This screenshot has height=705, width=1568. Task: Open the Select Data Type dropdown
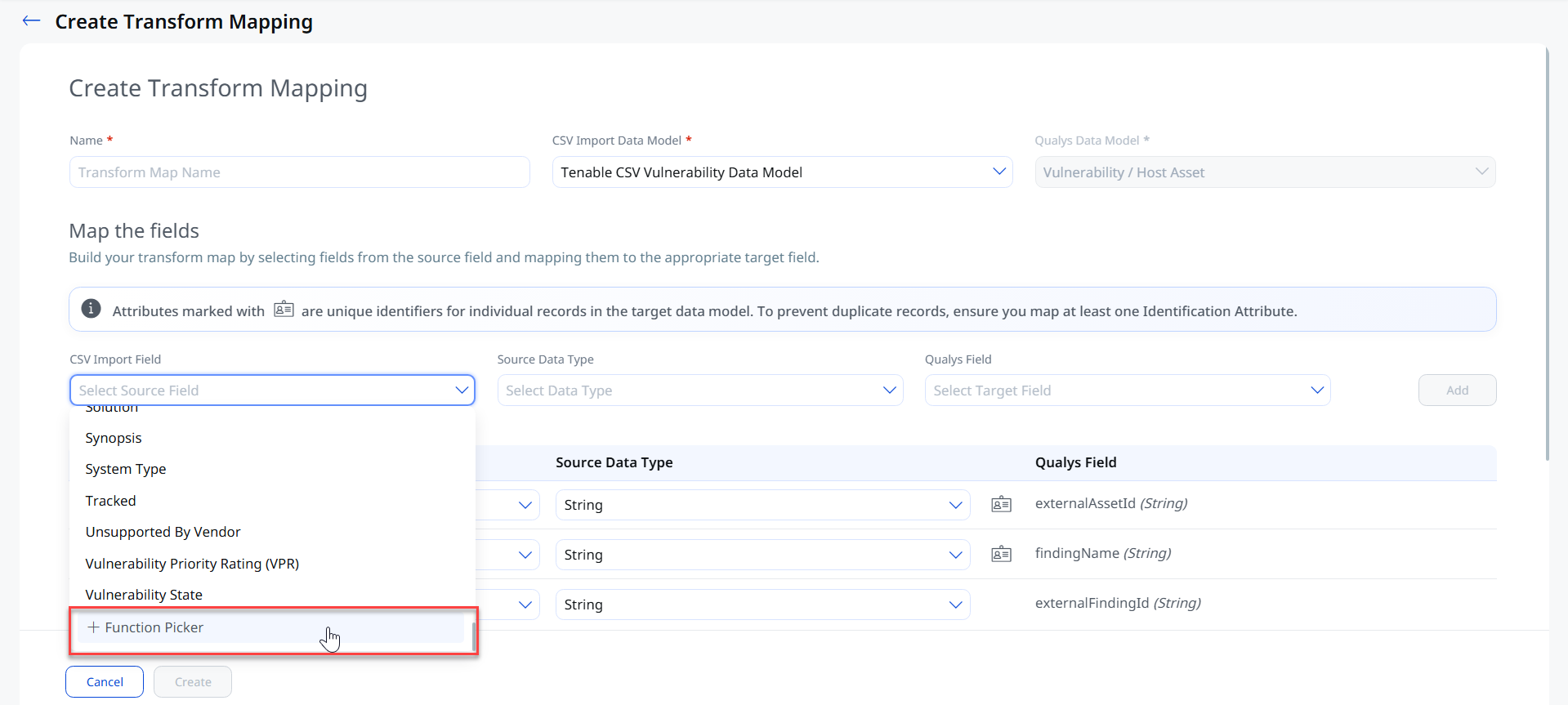[700, 390]
